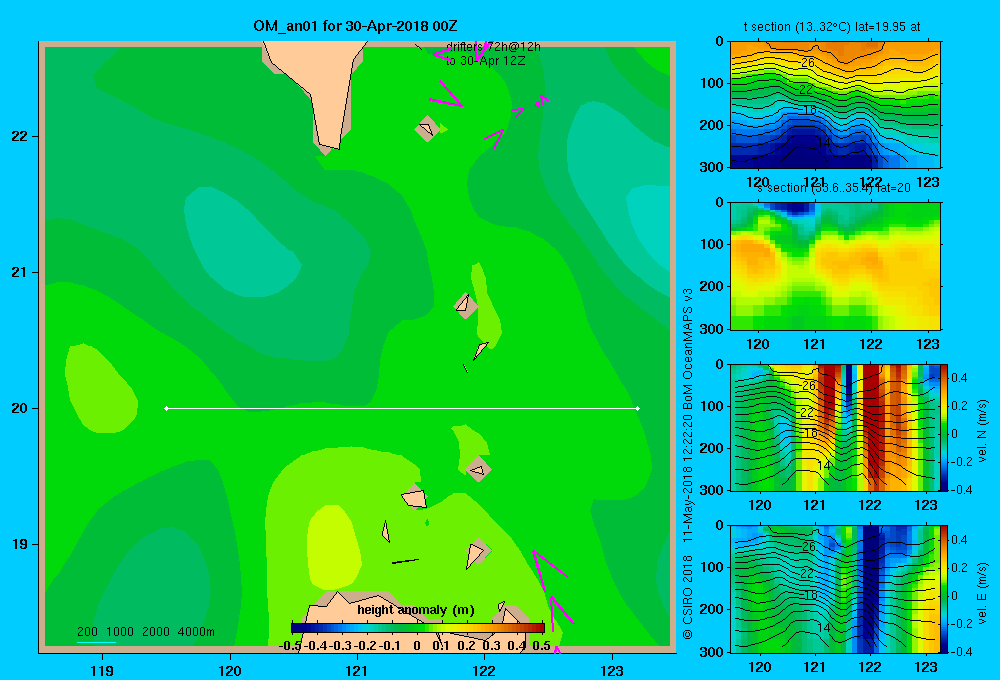This screenshot has width=1000, height=680.
Task: Click the vel. E color scale bar
Action: (x=944, y=589)
